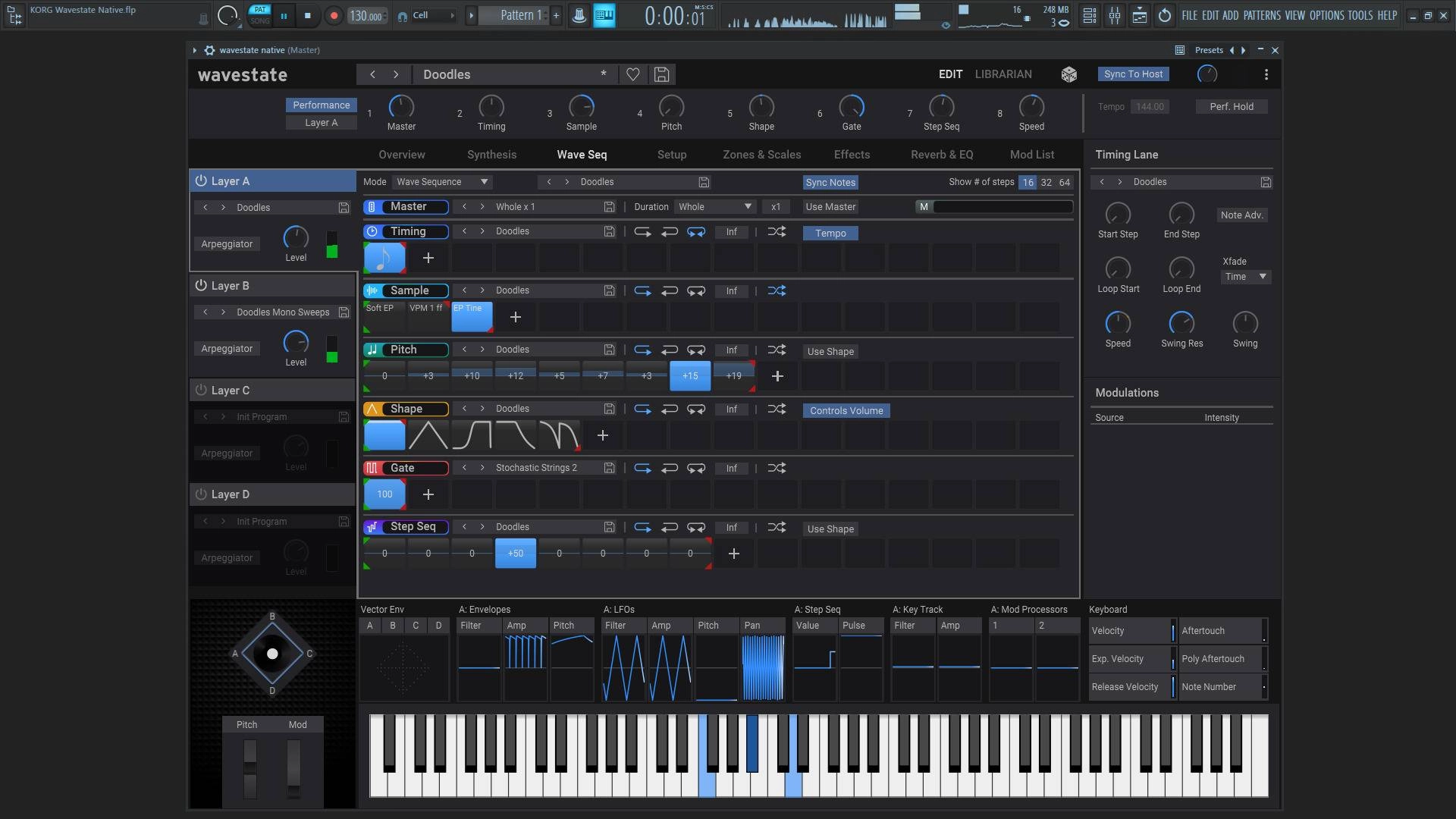Click the Speed knob in Timing Lane

(x=1118, y=323)
